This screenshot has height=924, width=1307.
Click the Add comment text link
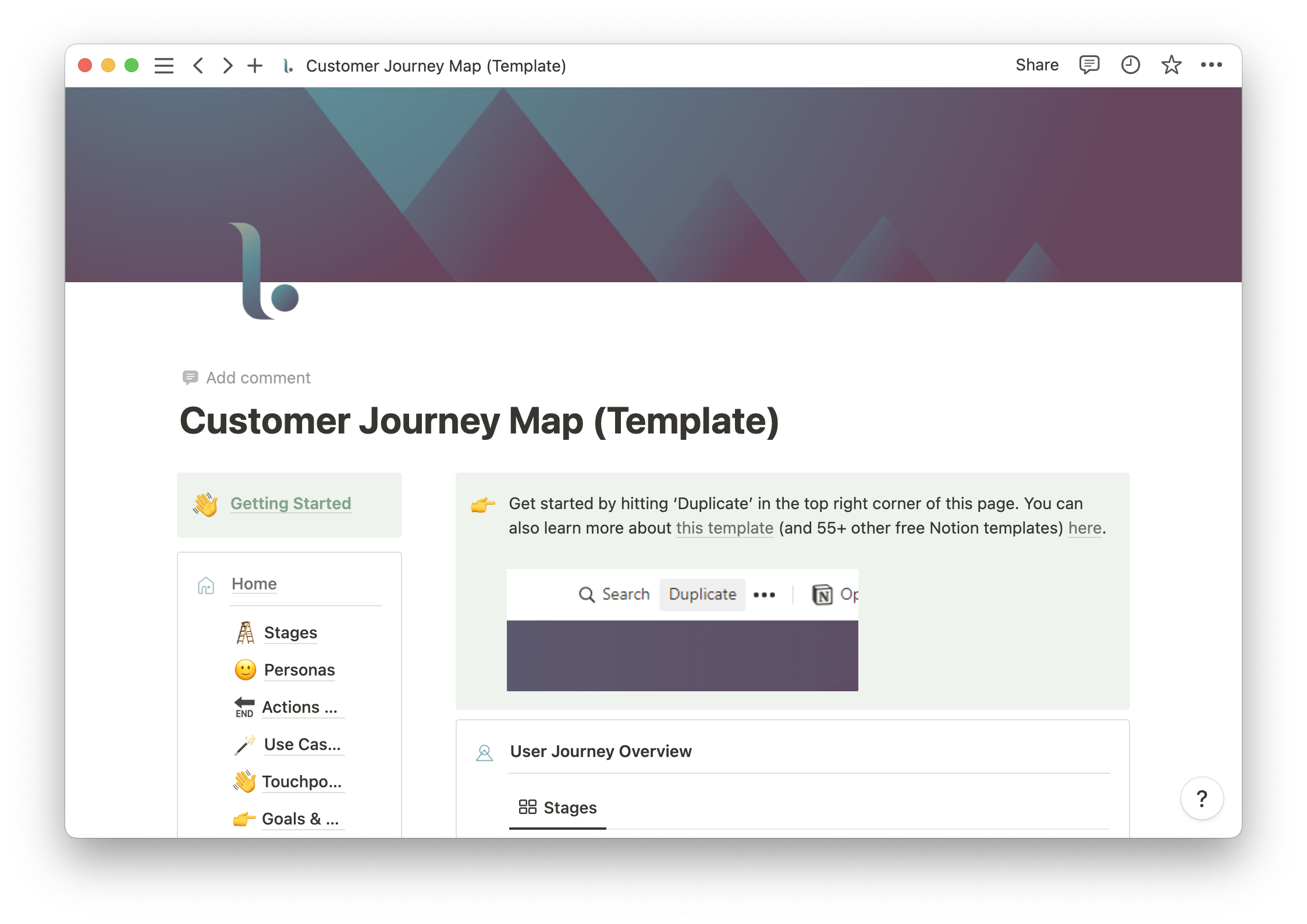click(x=258, y=377)
